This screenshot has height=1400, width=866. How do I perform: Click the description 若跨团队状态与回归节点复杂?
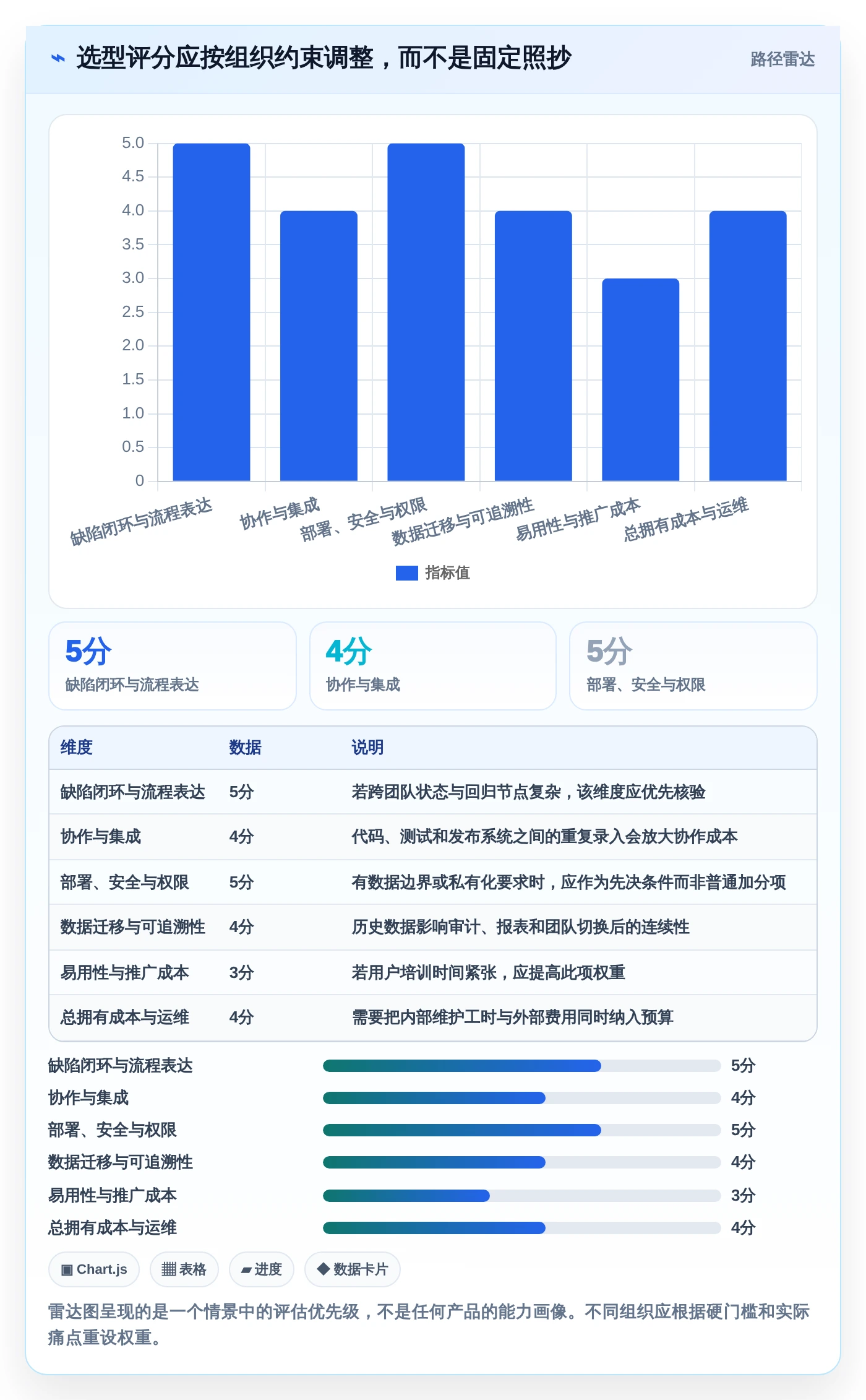tap(529, 792)
